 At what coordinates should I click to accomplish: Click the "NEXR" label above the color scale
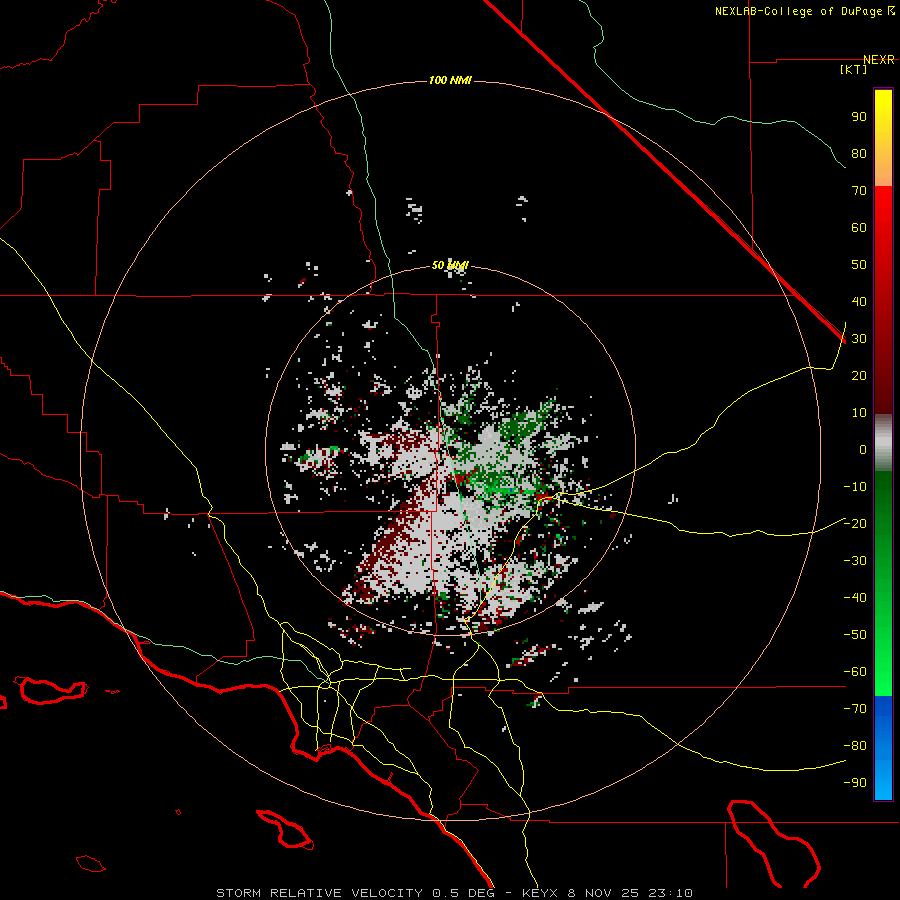(x=879, y=60)
